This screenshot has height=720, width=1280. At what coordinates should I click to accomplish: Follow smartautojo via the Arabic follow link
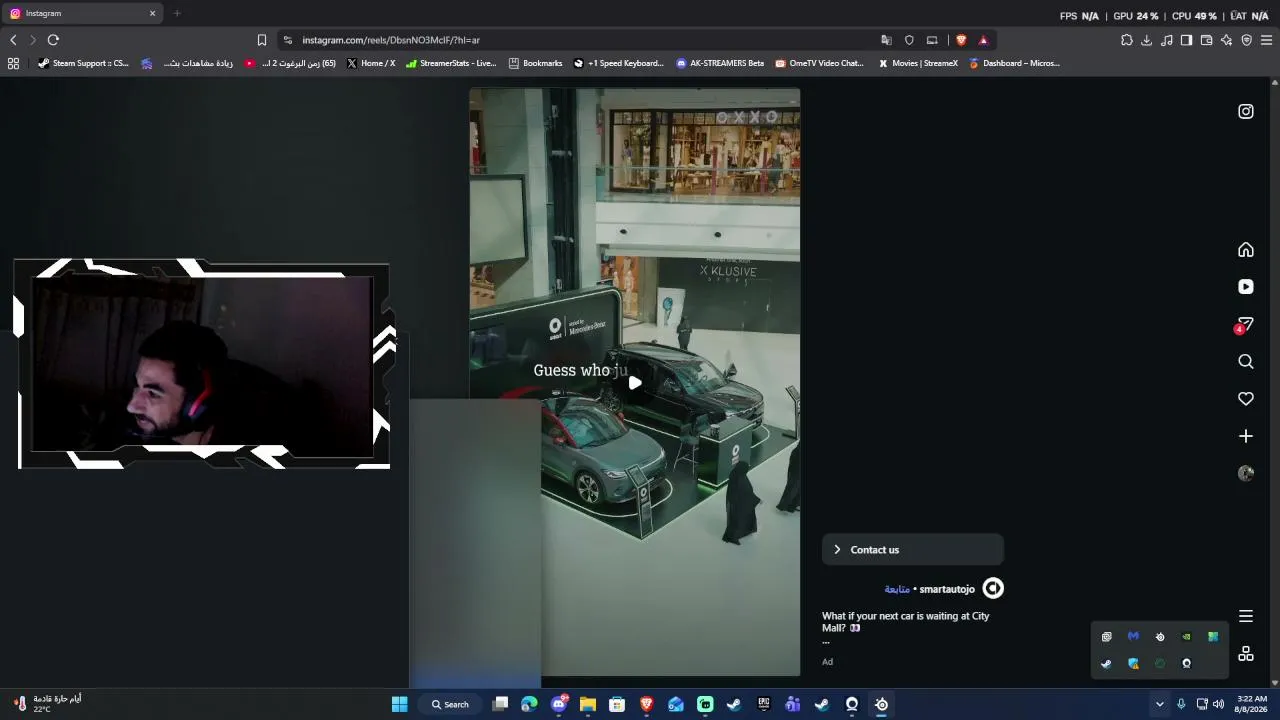(897, 589)
